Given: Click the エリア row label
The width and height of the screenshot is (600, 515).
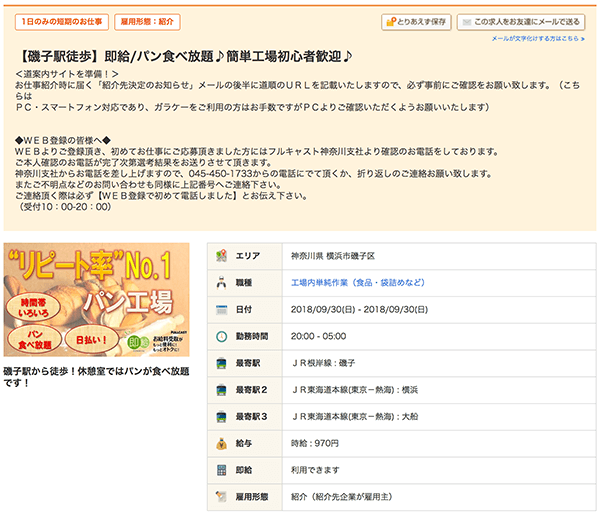Looking at the screenshot, I should pos(248,256).
